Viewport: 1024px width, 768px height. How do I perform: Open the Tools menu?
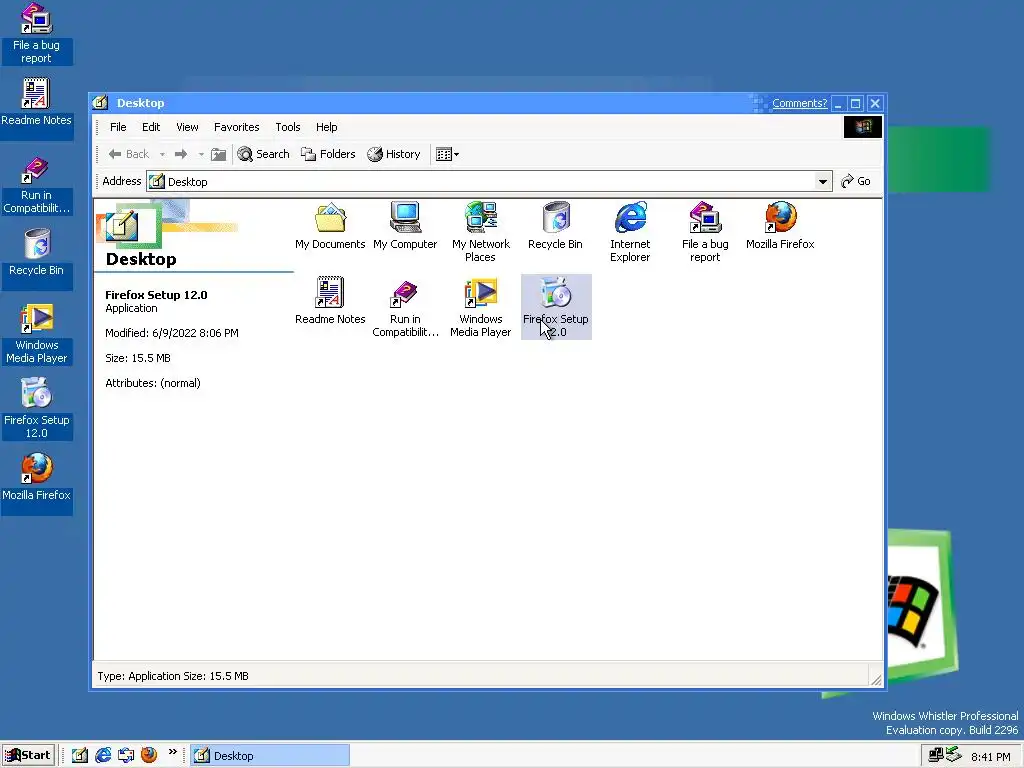coord(287,127)
